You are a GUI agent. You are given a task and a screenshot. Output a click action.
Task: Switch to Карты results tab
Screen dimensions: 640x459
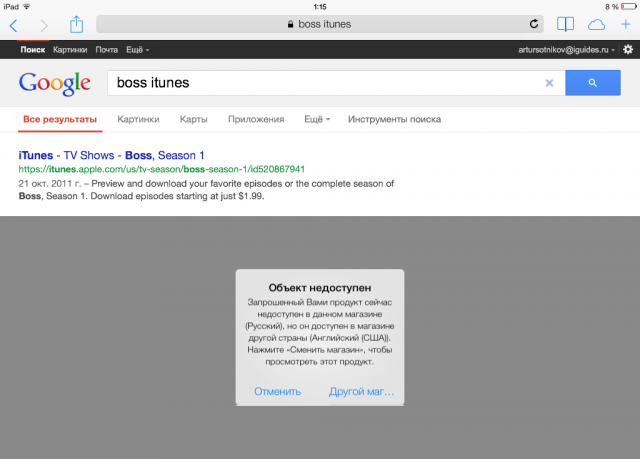[x=193, y=120]
